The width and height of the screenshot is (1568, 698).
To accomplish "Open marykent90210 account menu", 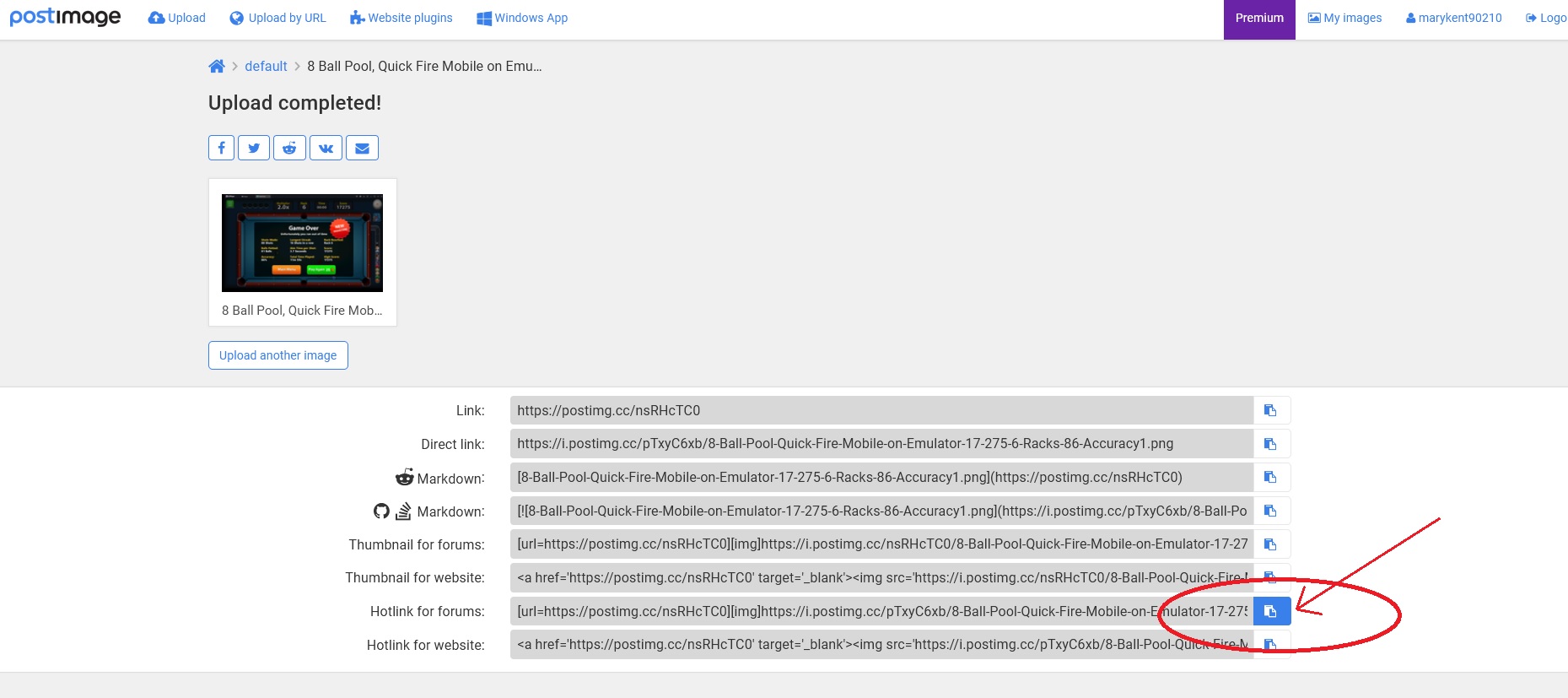I will click(1454, 18).
